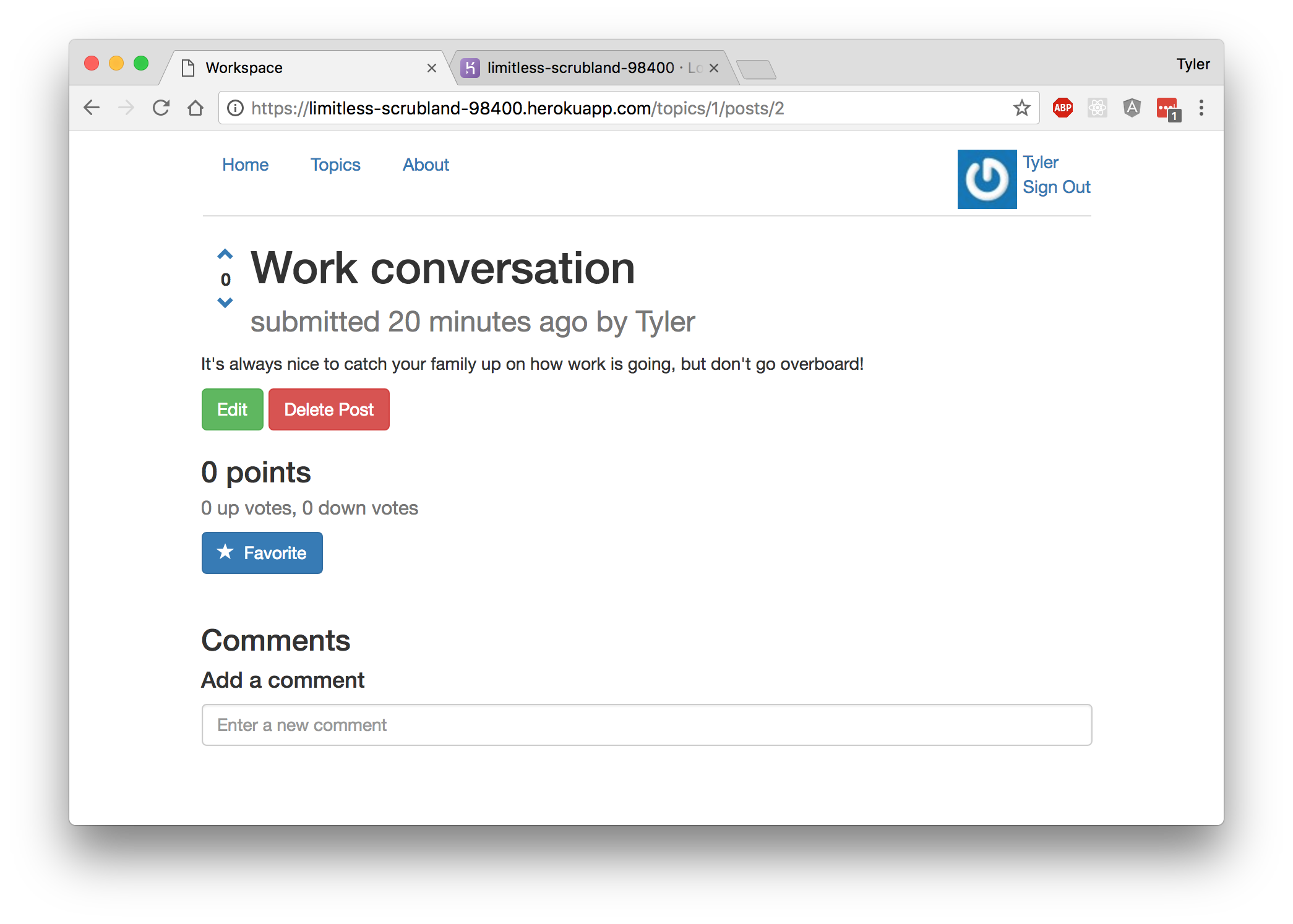Reload the current page

point(161,108)
